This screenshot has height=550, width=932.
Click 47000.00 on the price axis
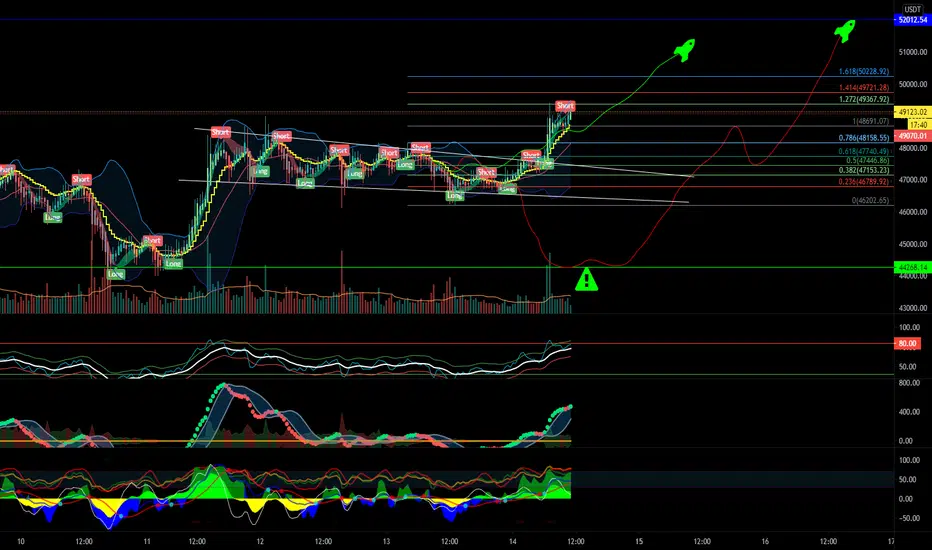pyautogui.click(x=912, y=180)
